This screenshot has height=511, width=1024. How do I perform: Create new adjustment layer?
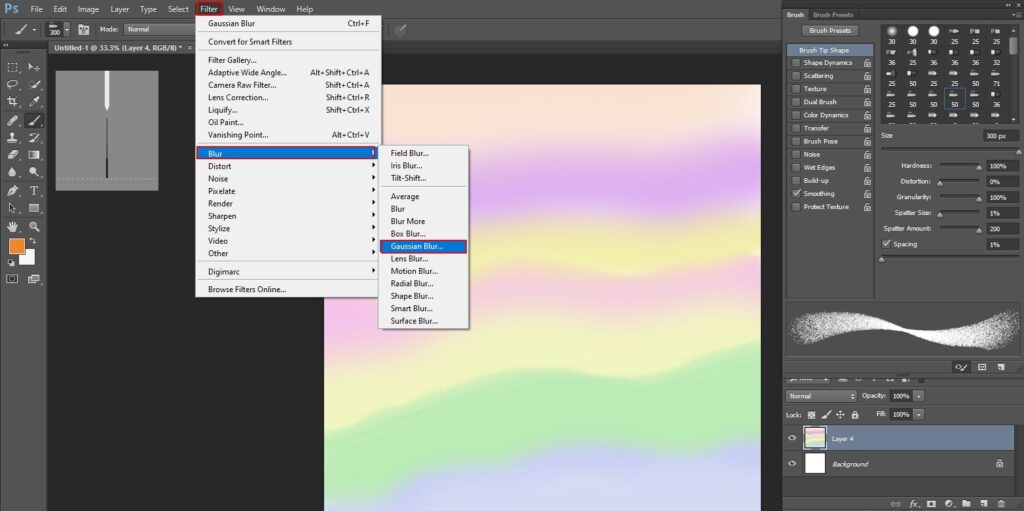(948, 504)
